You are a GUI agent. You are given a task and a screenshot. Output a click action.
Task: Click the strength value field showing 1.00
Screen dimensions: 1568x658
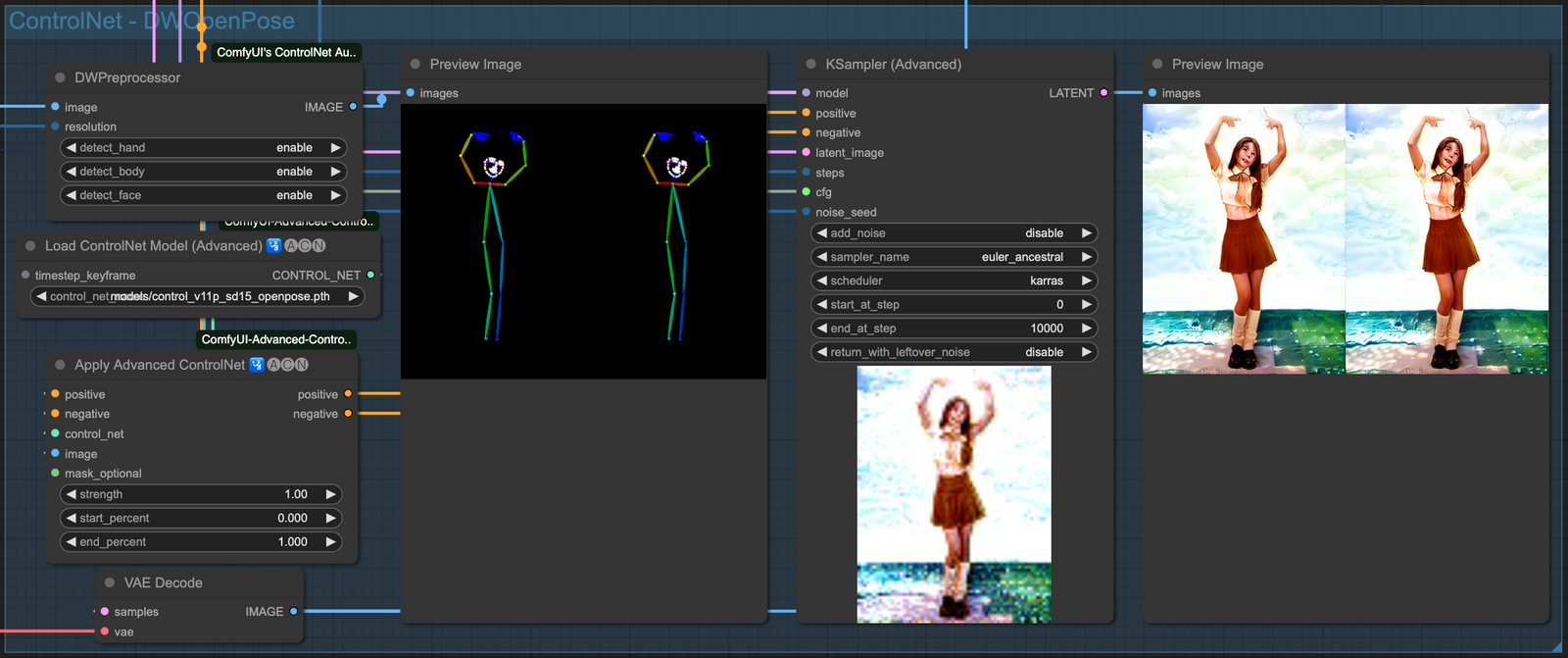[x=201, y=494]
